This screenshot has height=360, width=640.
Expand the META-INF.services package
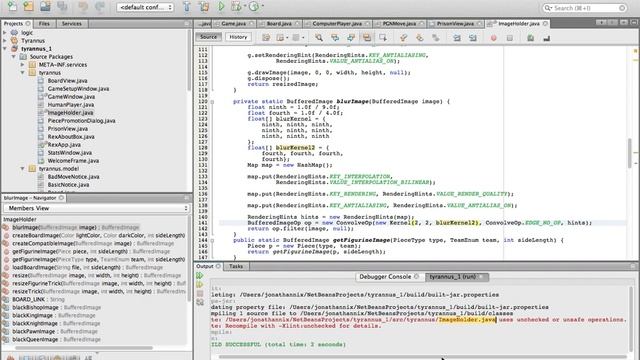tap(22, 64)
